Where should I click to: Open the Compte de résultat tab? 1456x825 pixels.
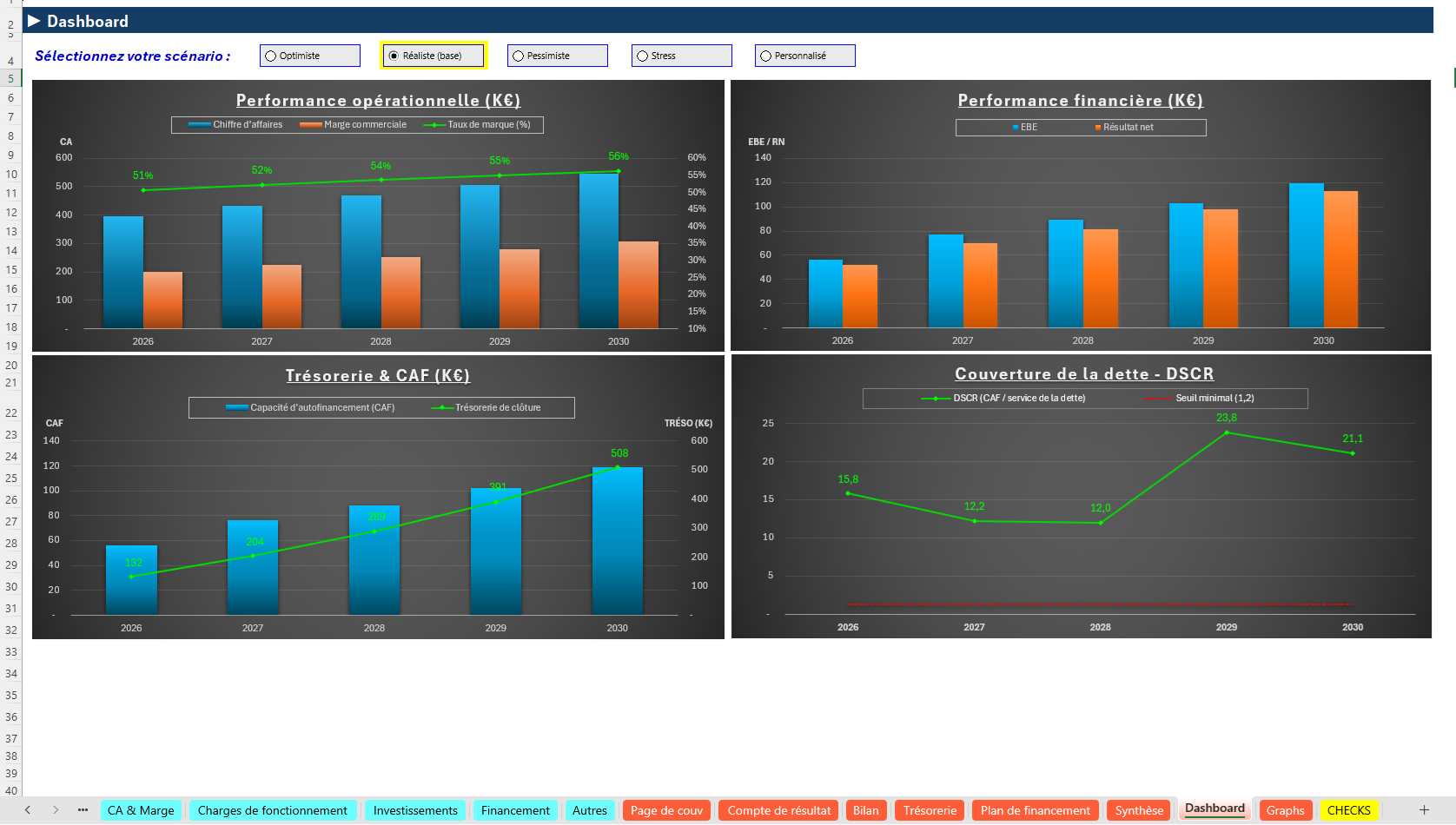pos(778,810)
